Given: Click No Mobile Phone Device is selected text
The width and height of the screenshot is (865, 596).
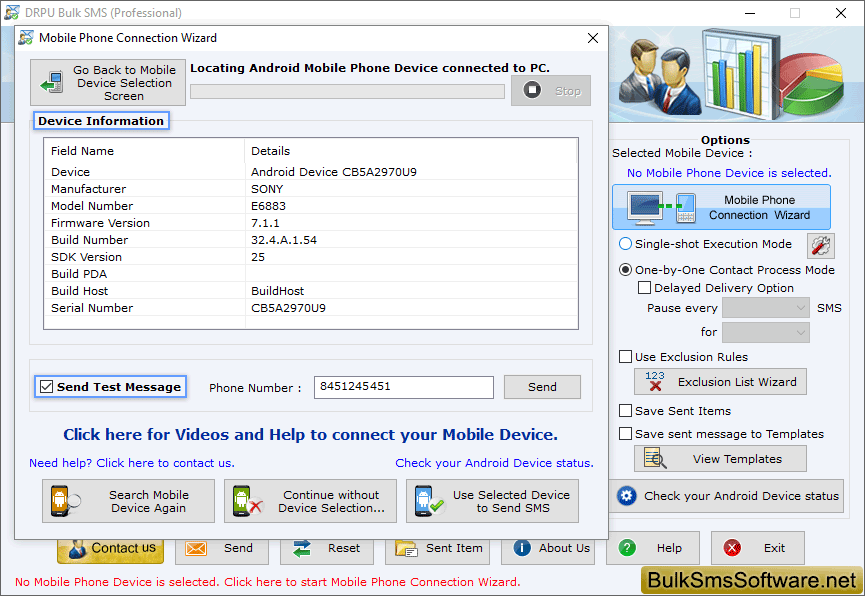Looking at the screenshot, I should tap(729, 173).
